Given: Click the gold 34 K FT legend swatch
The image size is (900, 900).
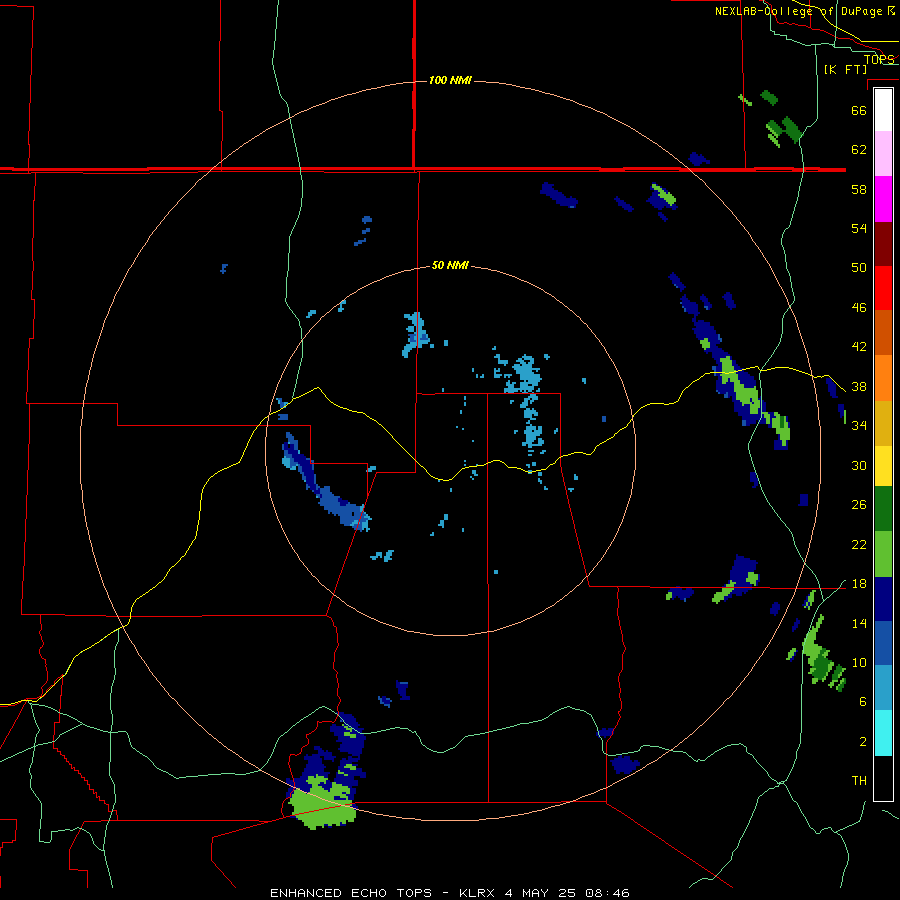Looking at the screenshot, I should (x=883, y=423).
